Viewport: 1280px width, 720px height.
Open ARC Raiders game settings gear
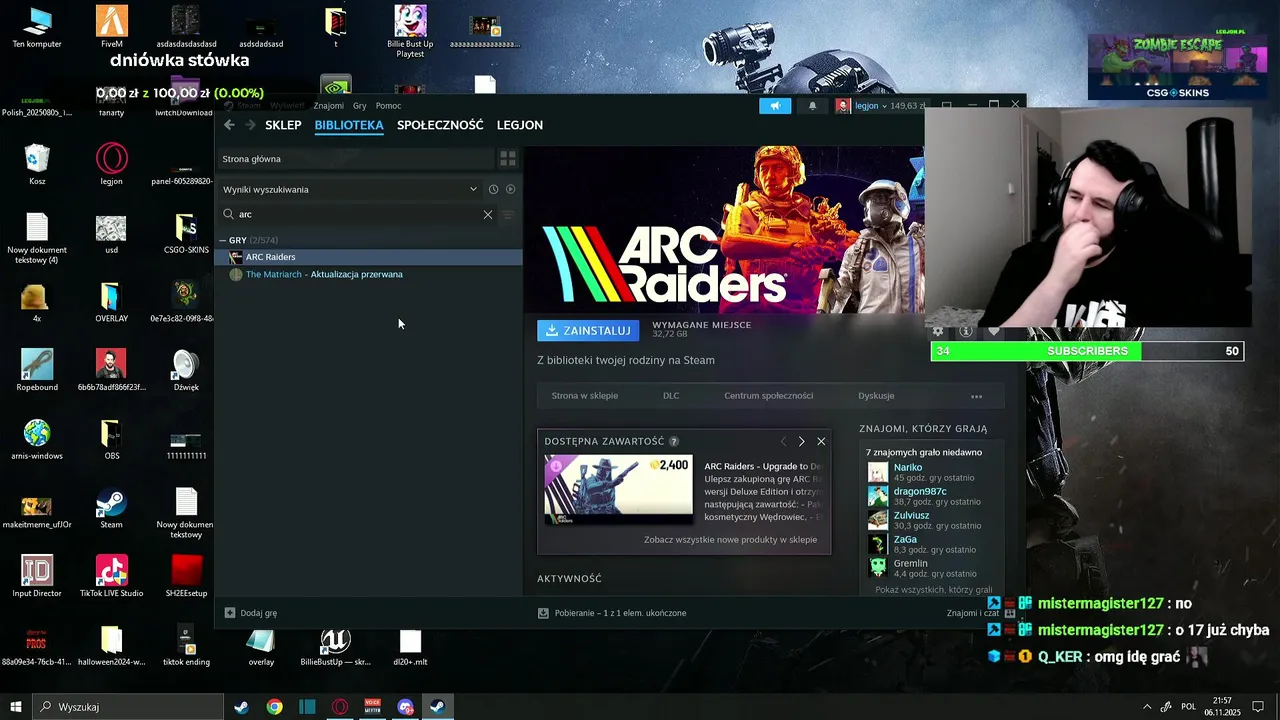[x=938, y=331]
